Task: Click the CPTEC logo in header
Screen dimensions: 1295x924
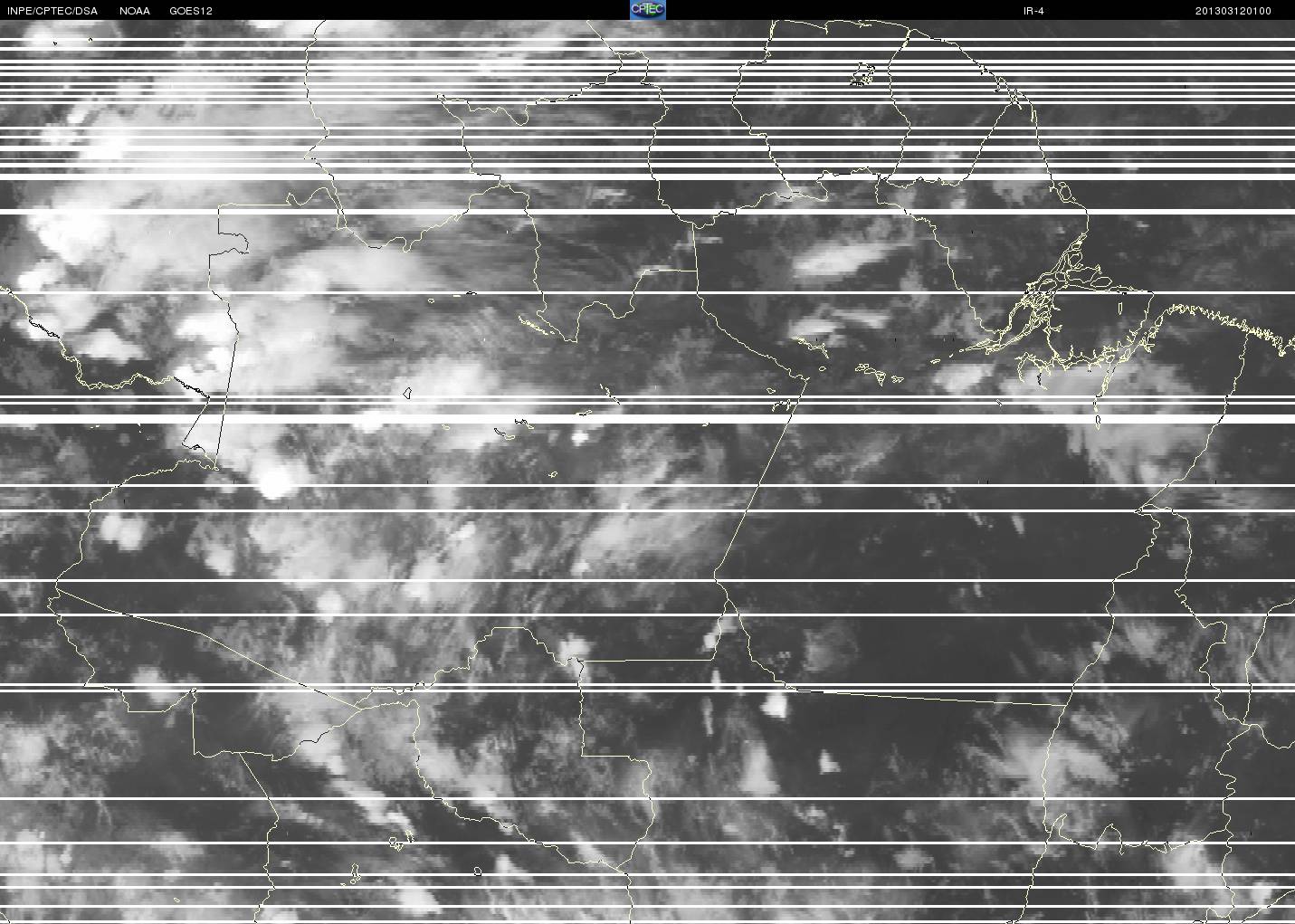Action: pyautogui.click(x=647, y=10)
